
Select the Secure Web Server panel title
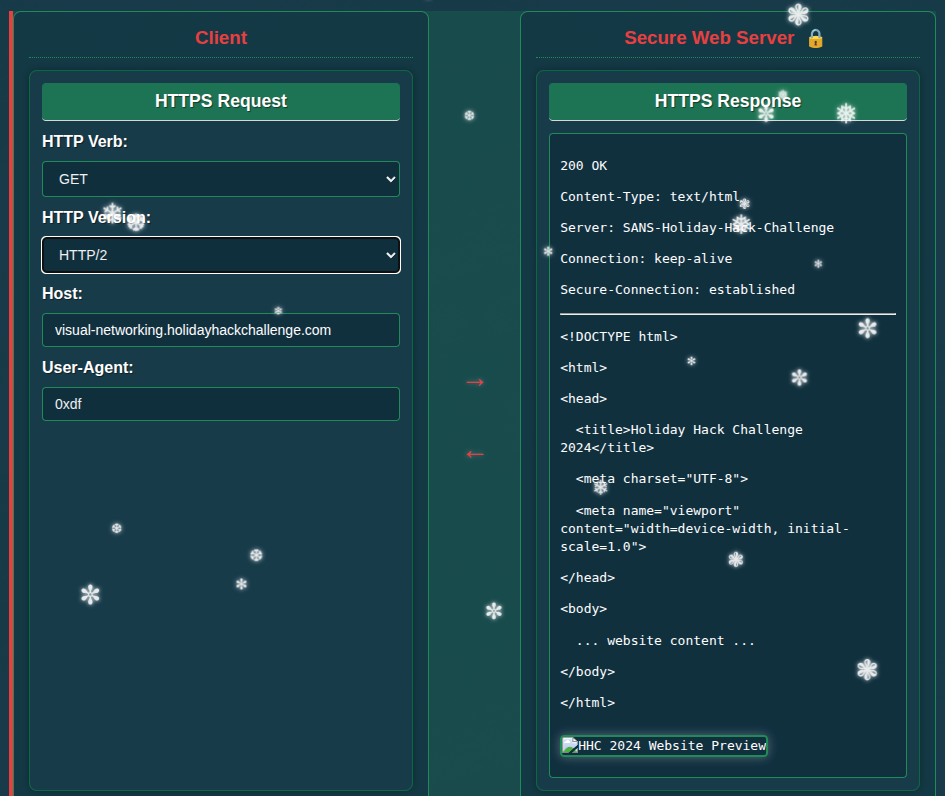[x=709, y=38]
